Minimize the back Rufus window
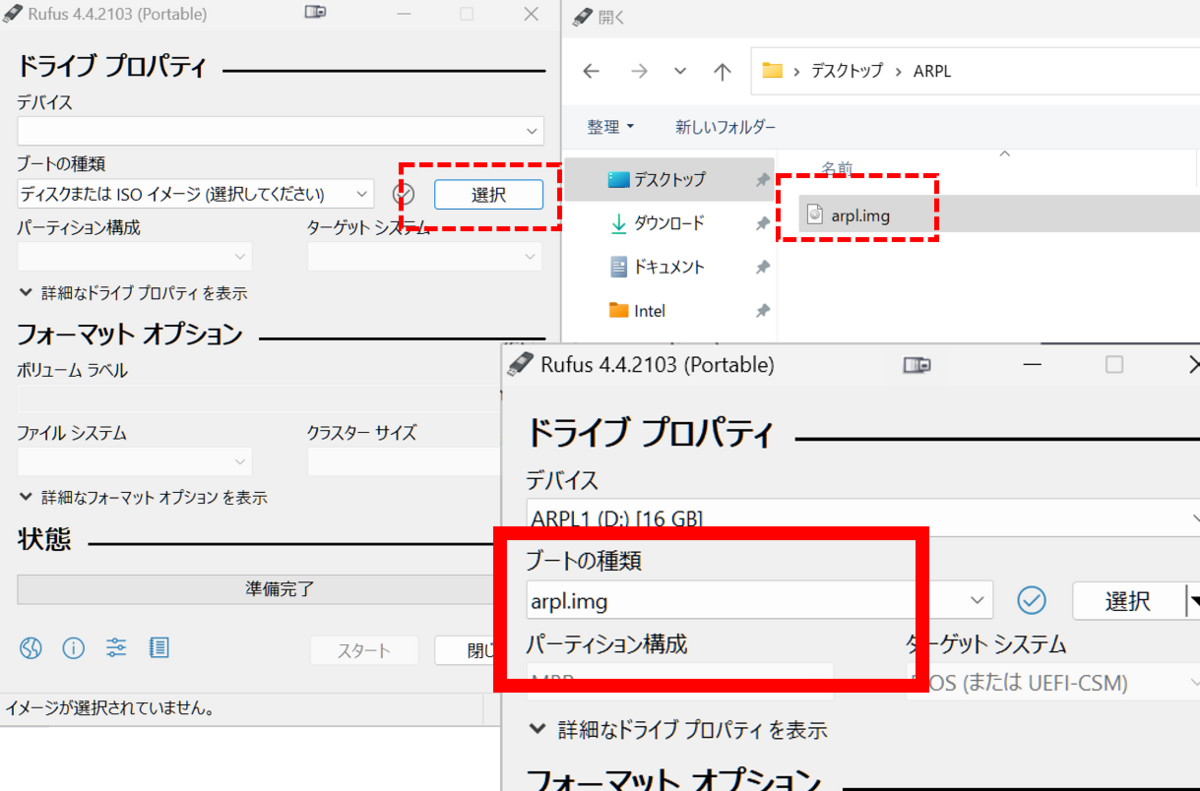Image resolution: width=1200 pixels, height=791 pixels. click(405, 14)
